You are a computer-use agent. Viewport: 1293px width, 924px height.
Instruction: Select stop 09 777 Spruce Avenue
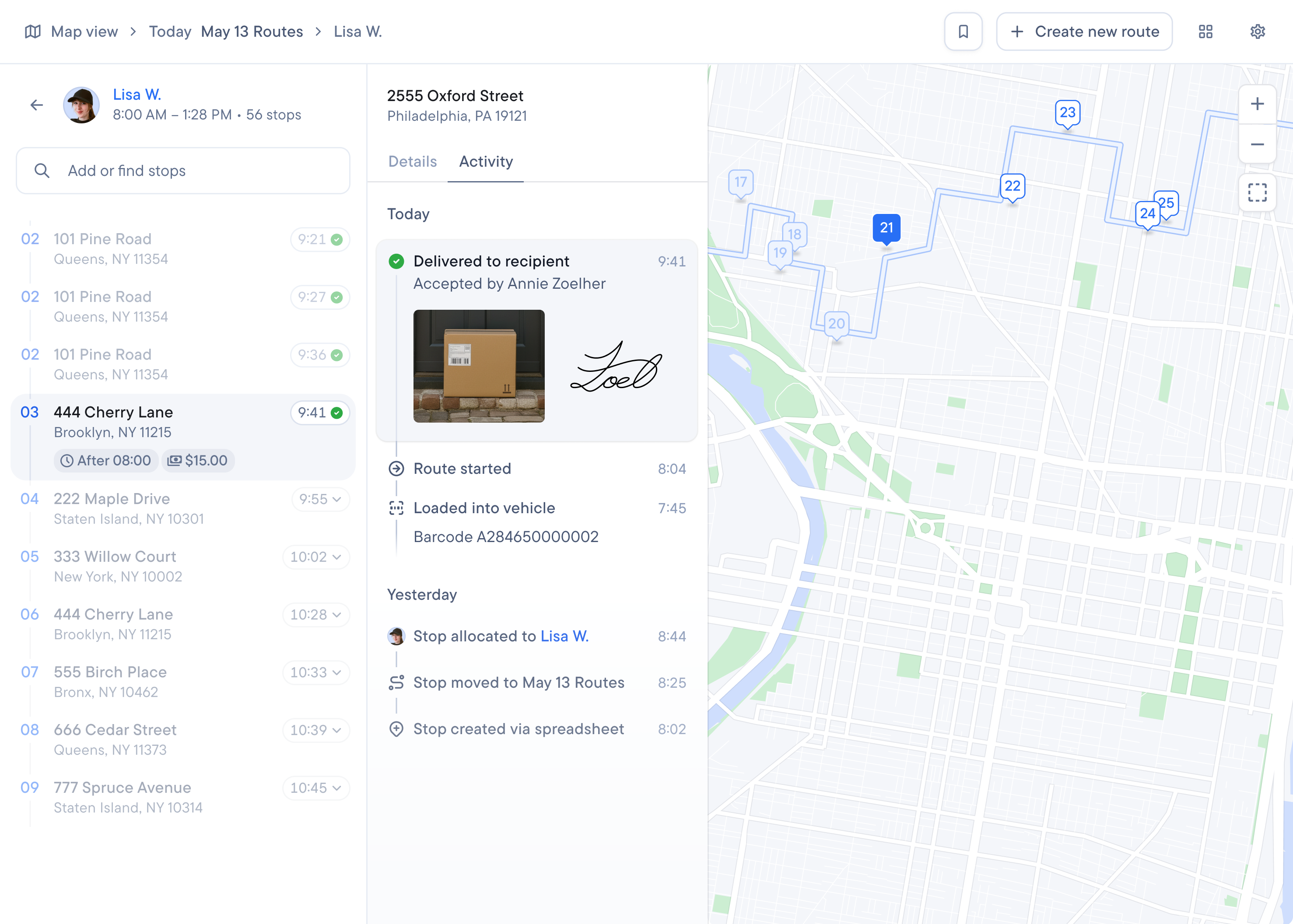coord(183,798)
